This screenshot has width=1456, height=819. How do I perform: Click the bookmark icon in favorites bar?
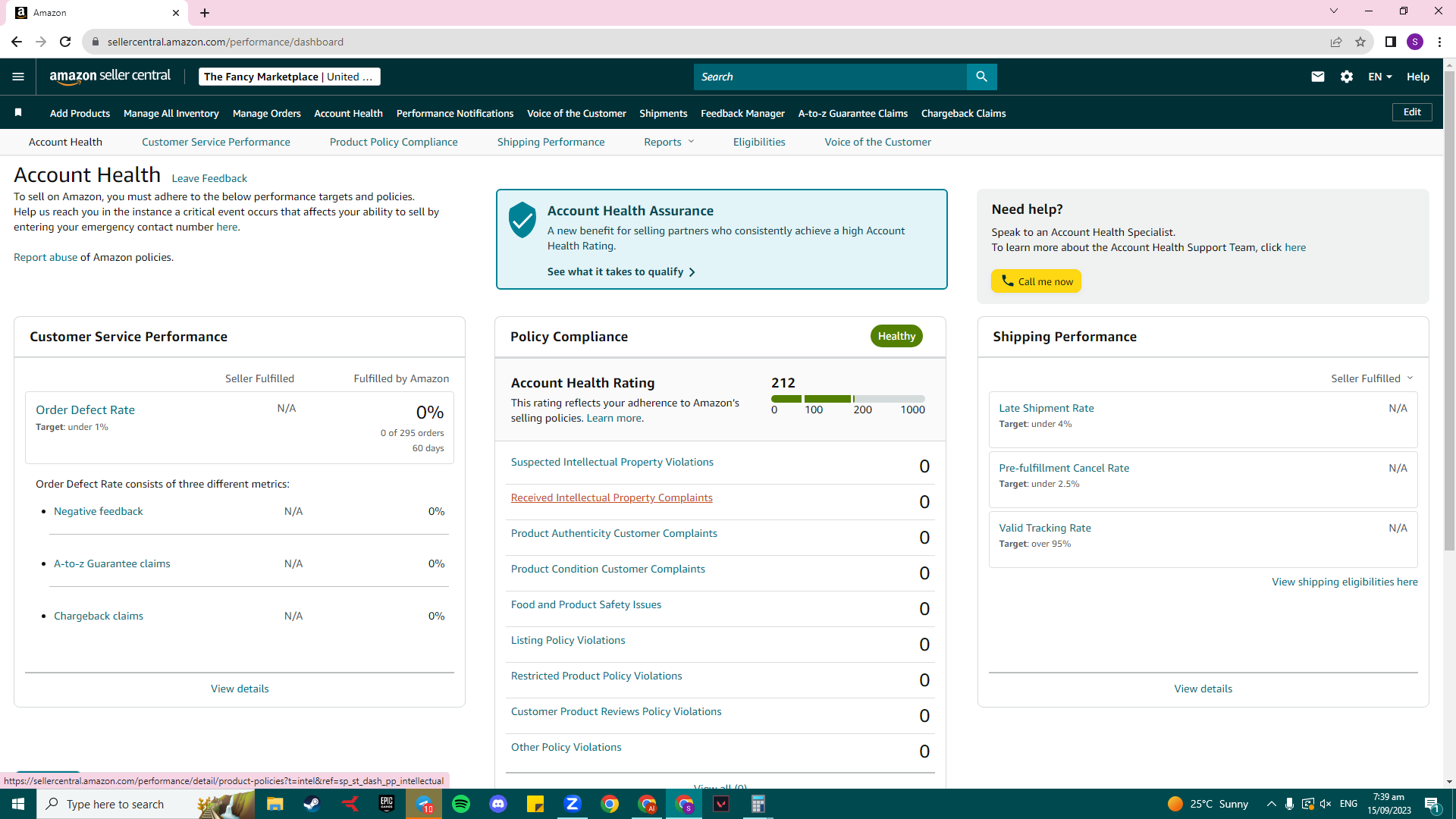pos(18,113)
